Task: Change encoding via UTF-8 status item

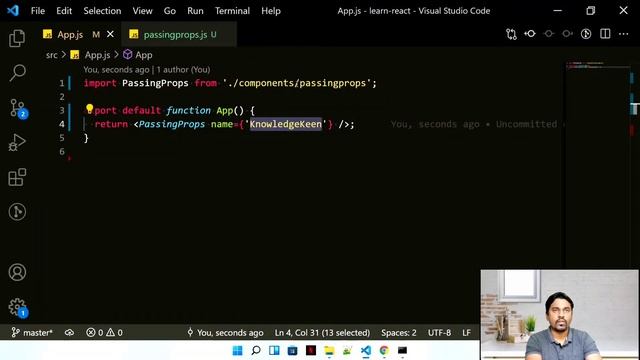Action: tap(439, 333)
